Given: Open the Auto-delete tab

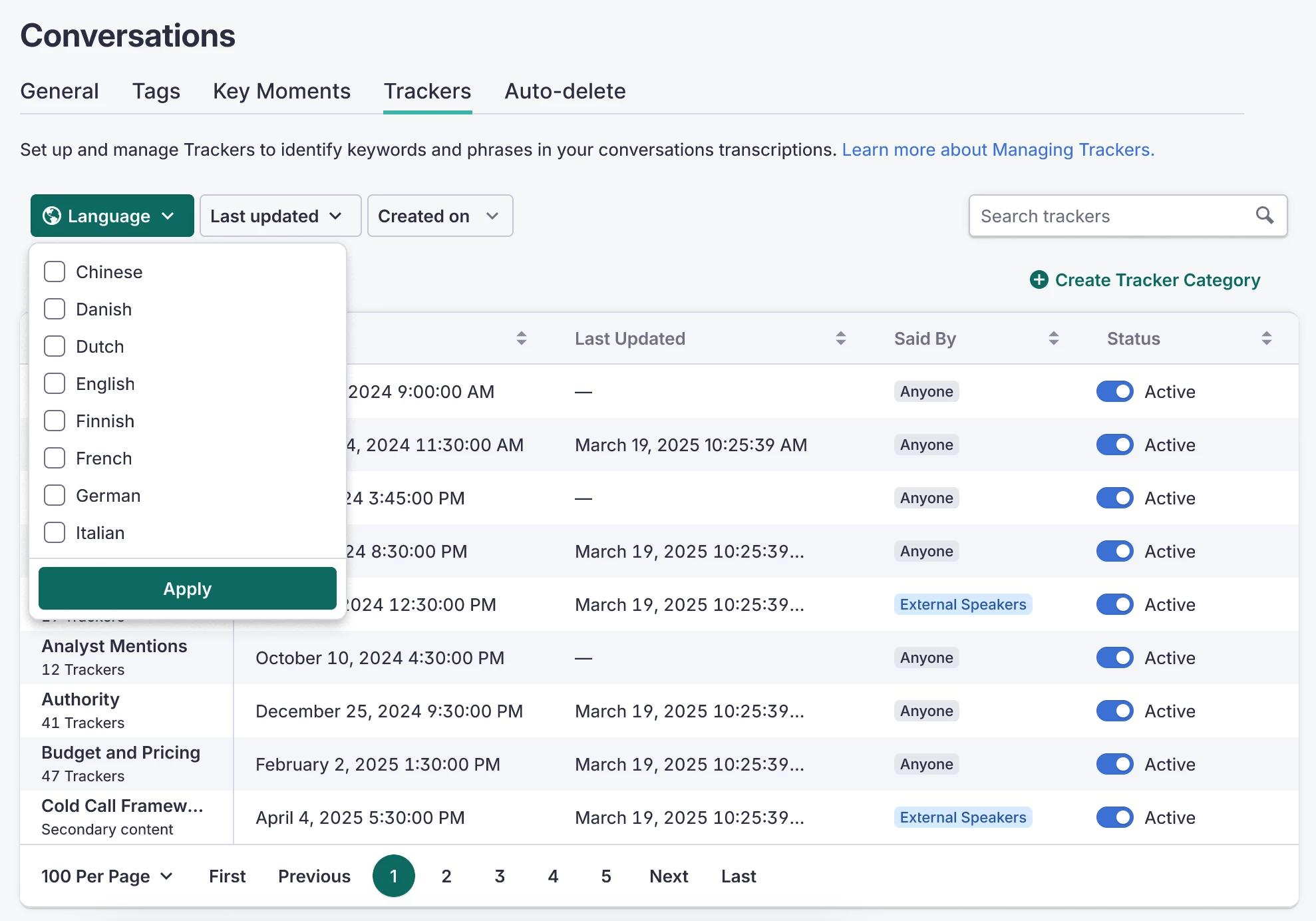Looking at the screenshot, I should click(565, 91).
